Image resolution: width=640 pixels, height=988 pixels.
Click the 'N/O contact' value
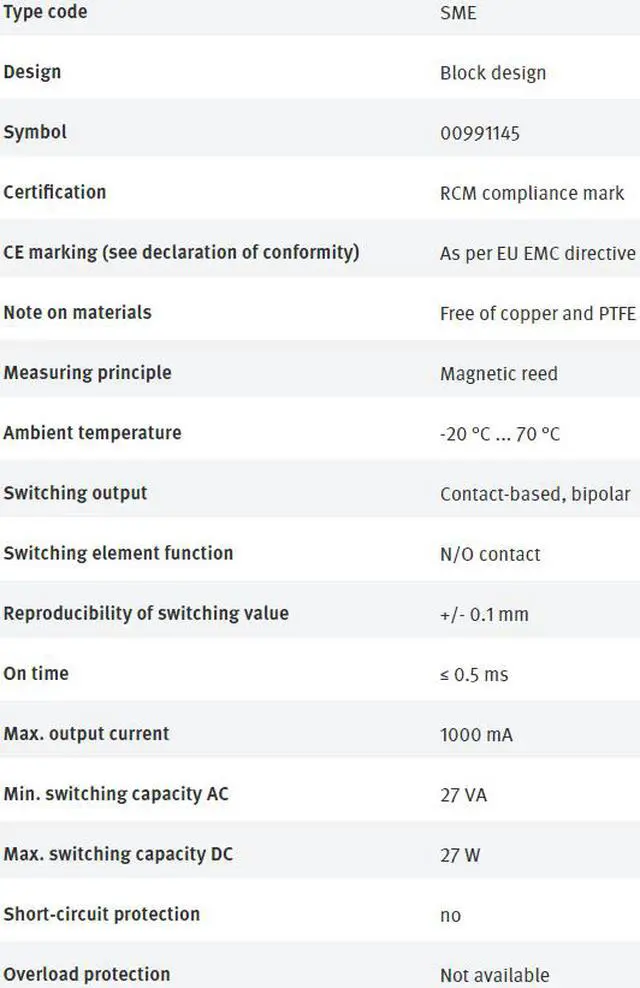[490, 554]
